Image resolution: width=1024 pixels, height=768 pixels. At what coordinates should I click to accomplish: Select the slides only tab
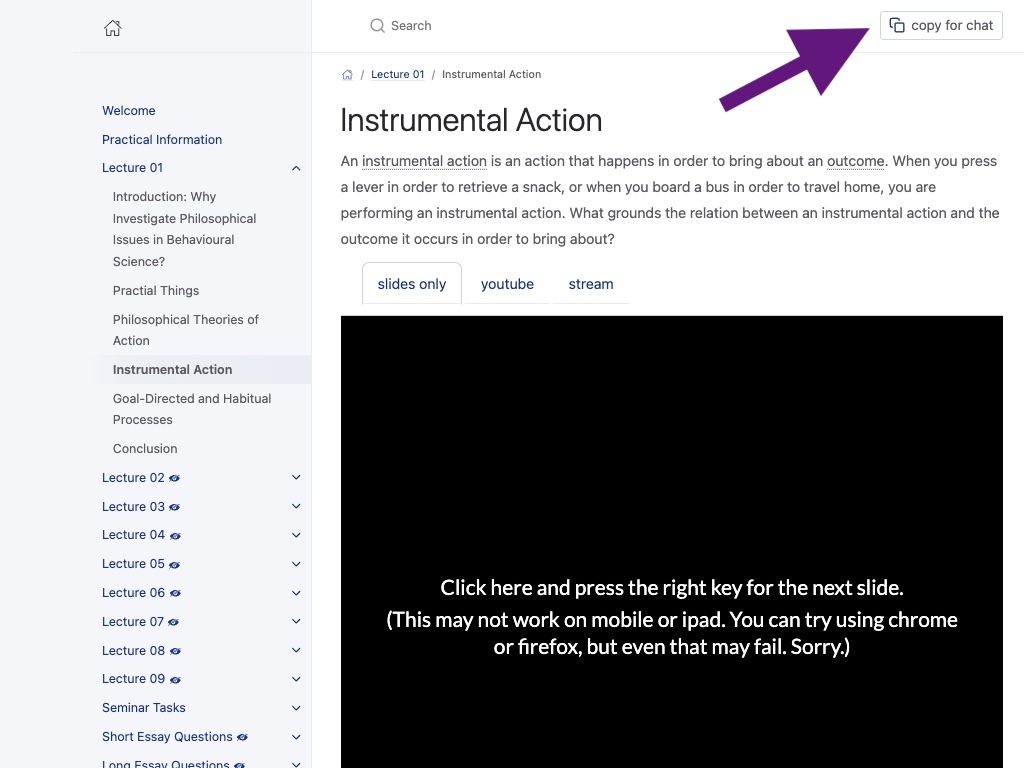412,284
